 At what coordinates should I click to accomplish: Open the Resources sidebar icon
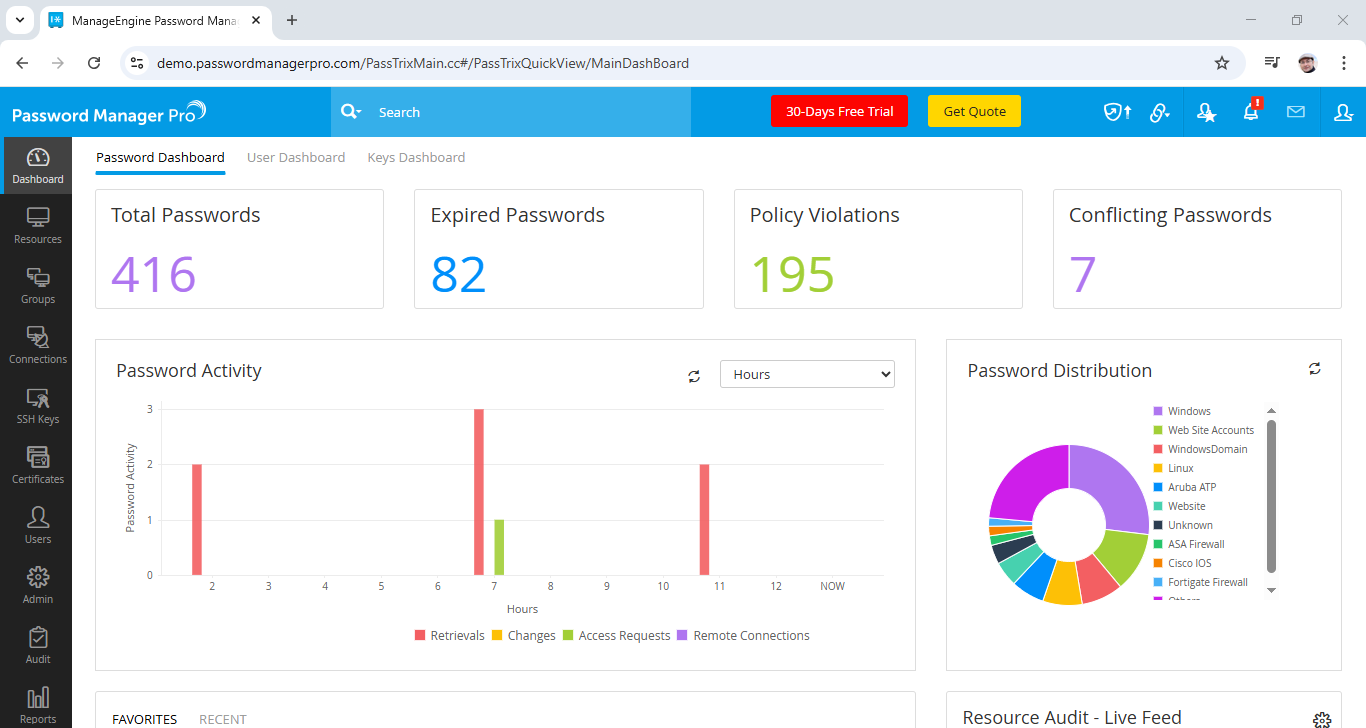click(37, 226)
